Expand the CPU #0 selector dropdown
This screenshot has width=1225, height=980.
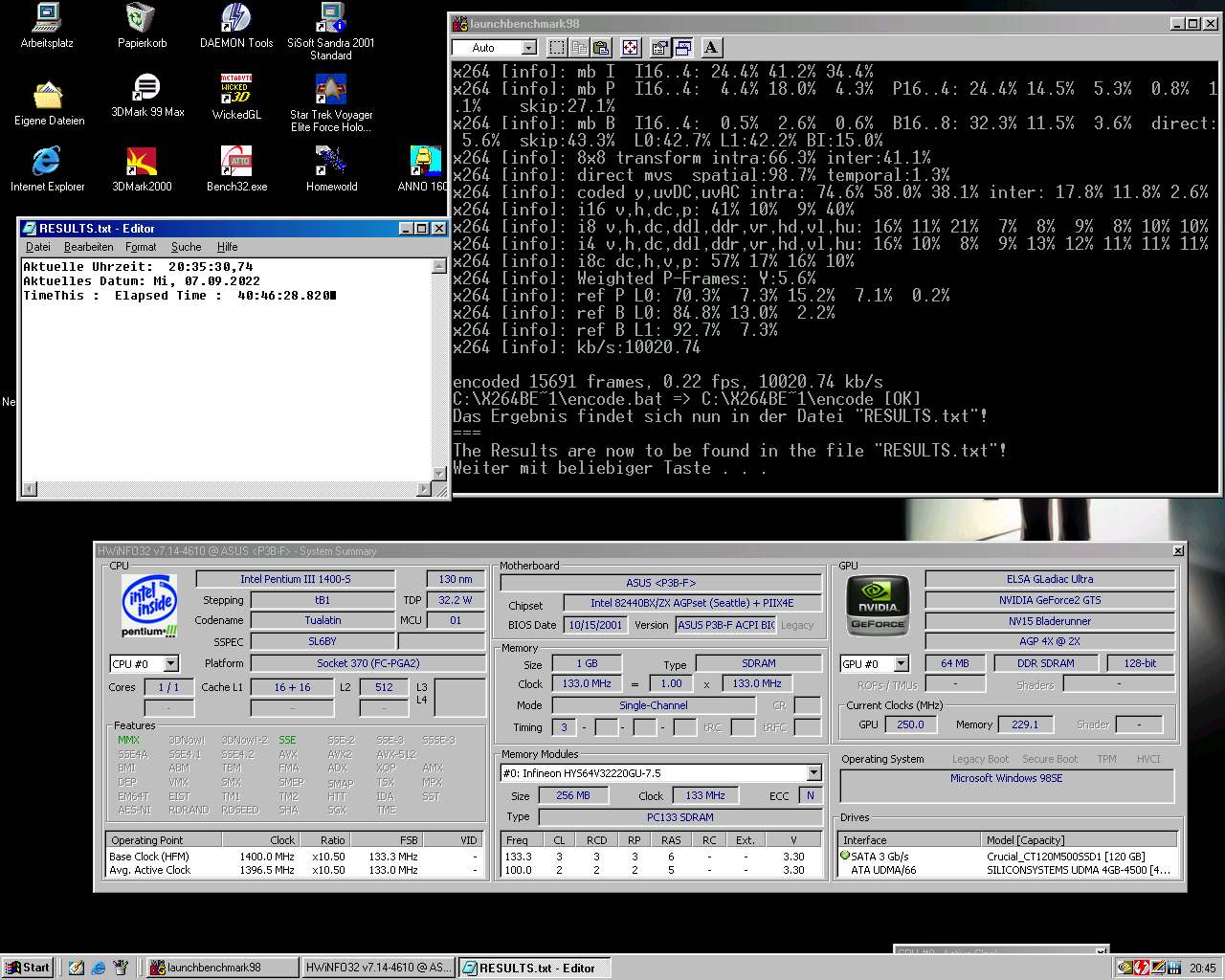[170, 663]
